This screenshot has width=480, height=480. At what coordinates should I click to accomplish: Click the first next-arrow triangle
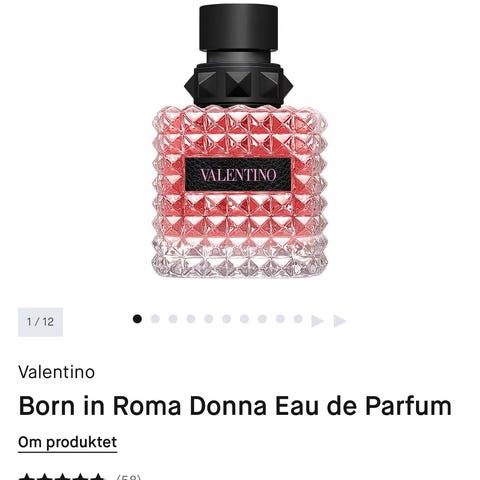(317, 321)
